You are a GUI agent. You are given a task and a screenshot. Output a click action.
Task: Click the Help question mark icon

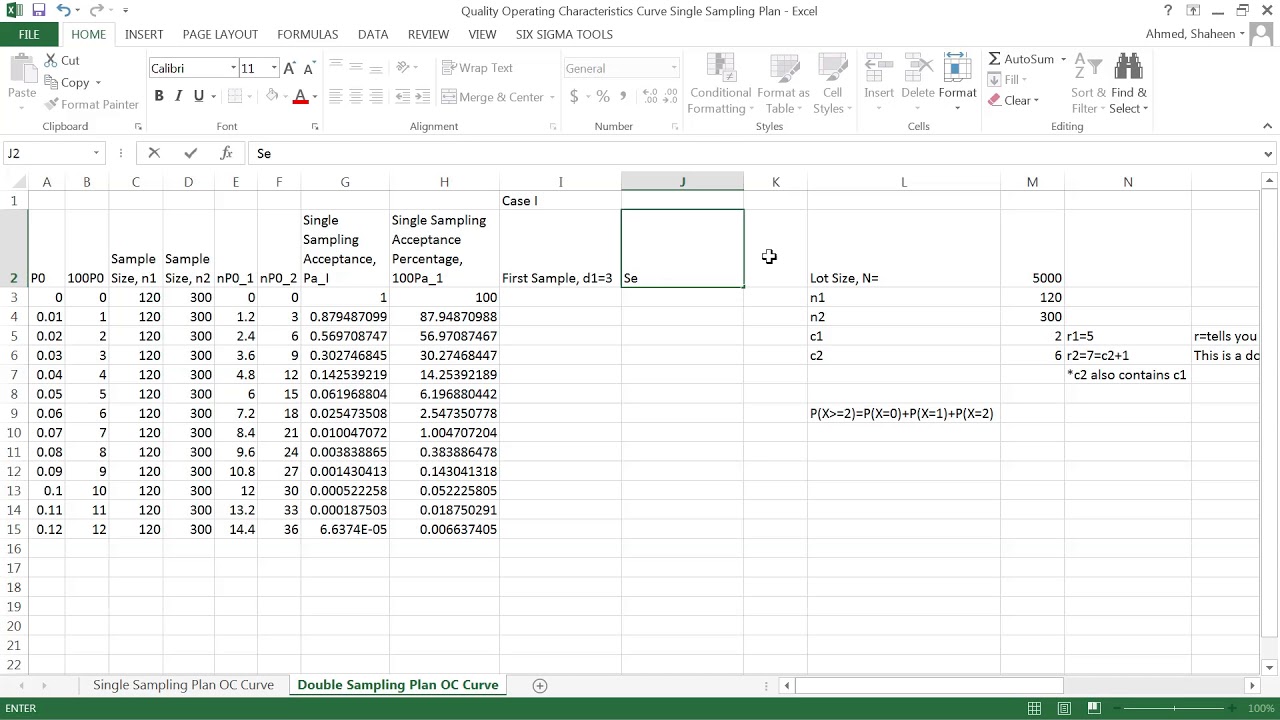point(1168,11)
